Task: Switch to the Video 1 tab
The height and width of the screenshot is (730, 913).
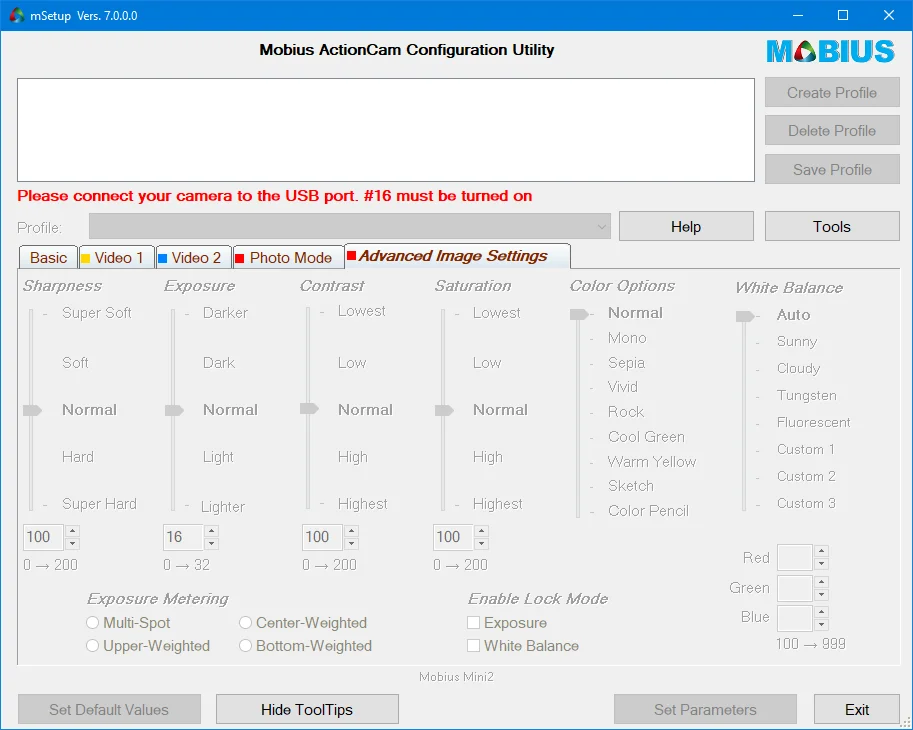Action: tap(116, 257)
